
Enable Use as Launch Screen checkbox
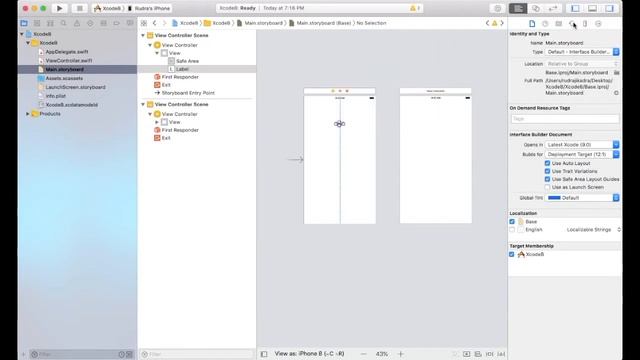point(547,187)
